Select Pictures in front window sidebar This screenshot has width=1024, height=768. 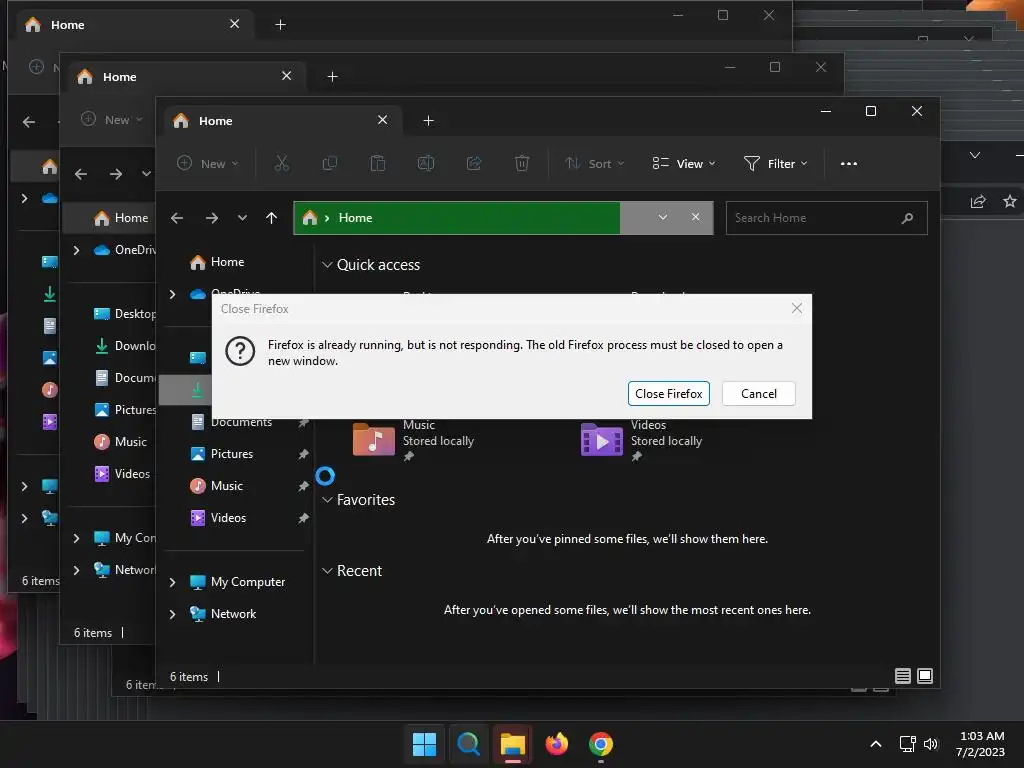[x=234, y=454]
